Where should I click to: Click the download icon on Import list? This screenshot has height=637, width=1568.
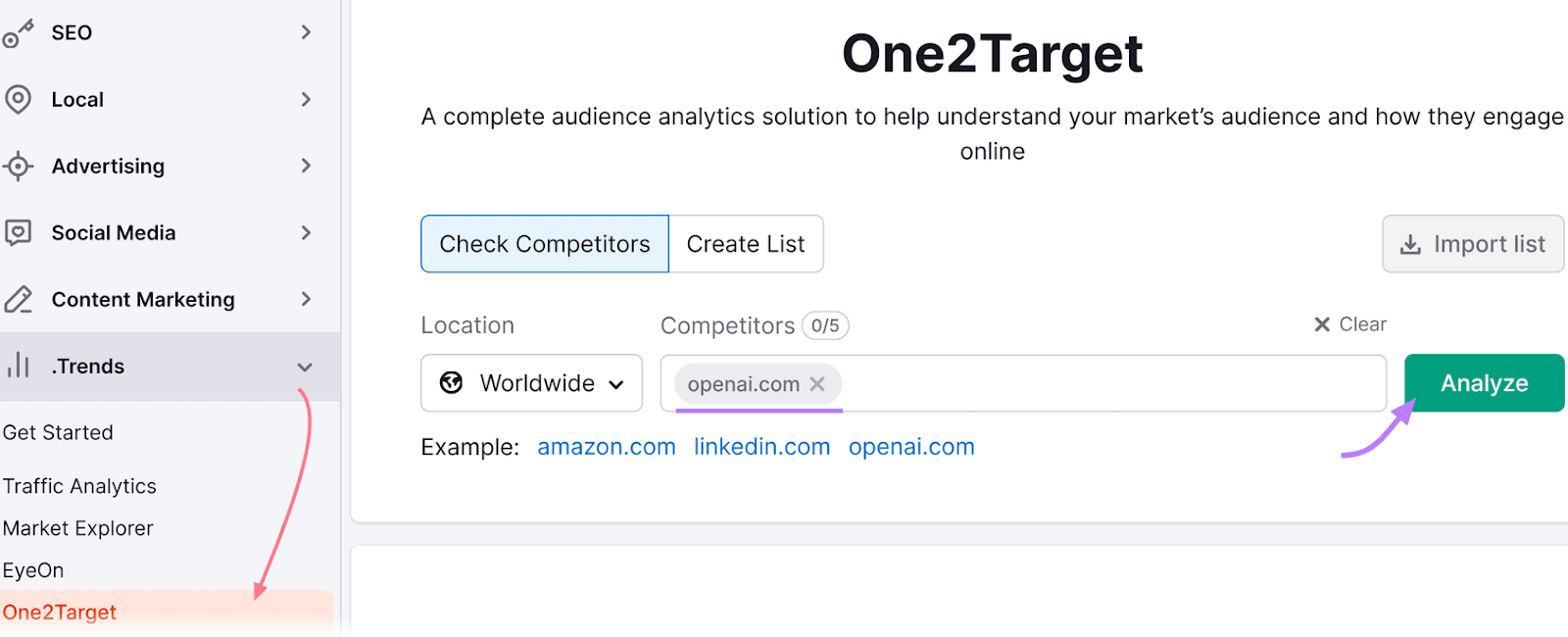[x=1411, y=244]
